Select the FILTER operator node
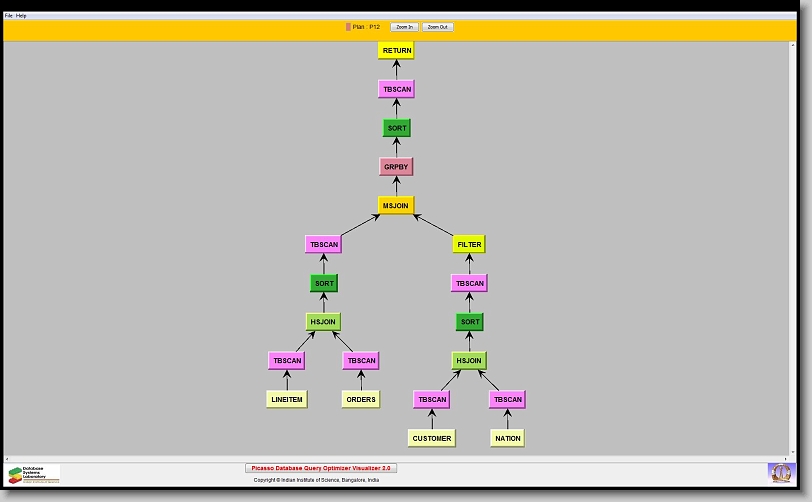 [469, 245]
